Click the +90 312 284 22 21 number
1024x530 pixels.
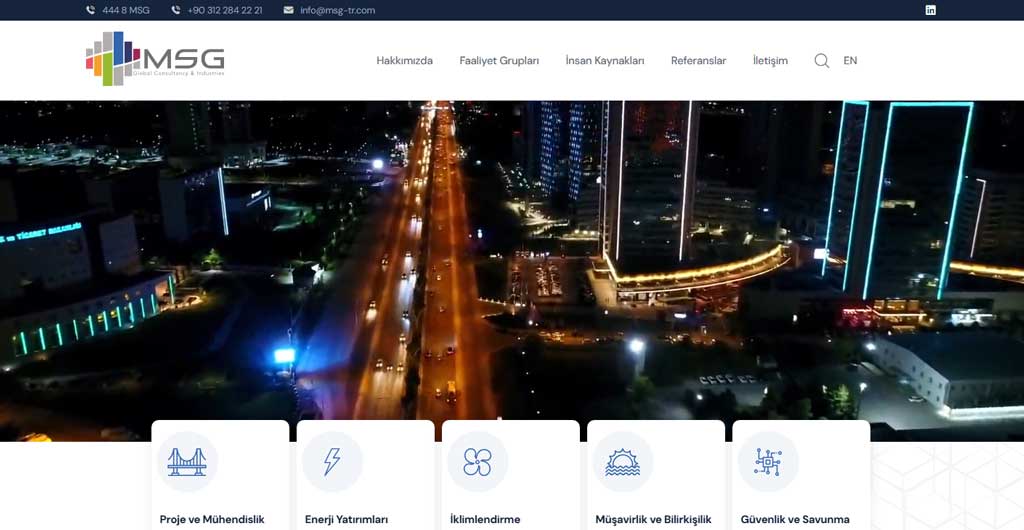pos(225,10)
